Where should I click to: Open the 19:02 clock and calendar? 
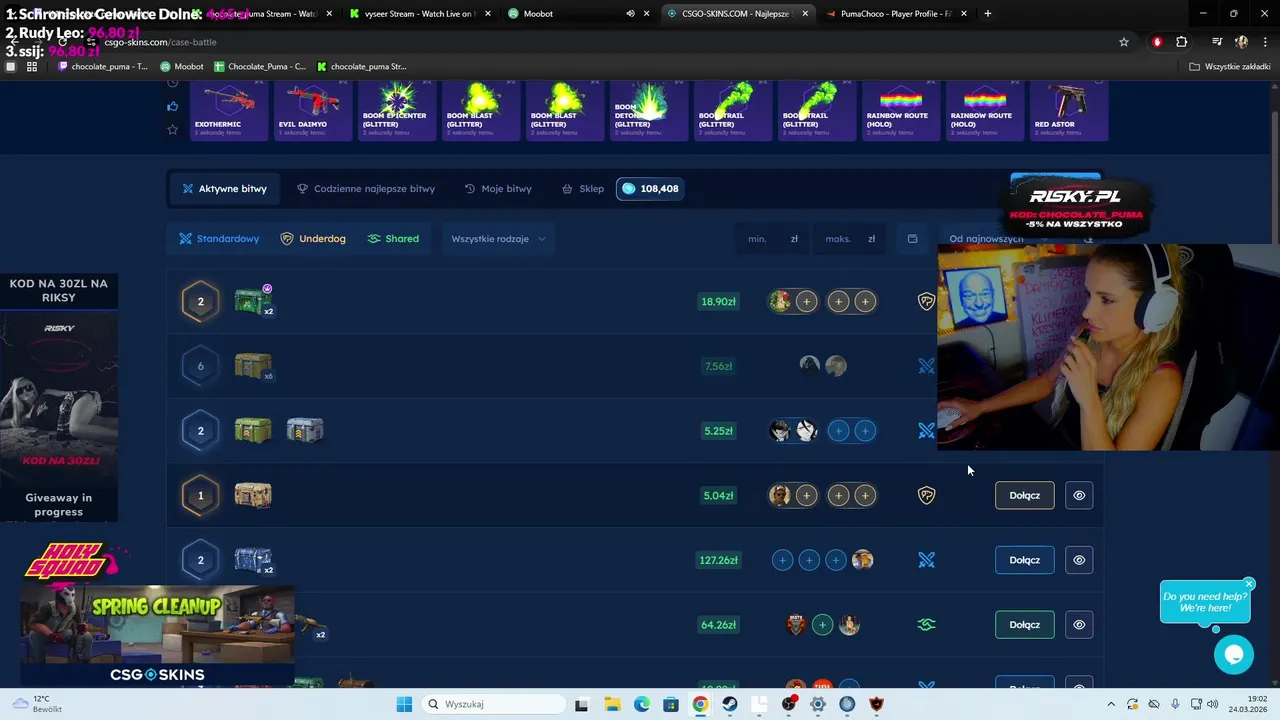tap(1250, 704)
